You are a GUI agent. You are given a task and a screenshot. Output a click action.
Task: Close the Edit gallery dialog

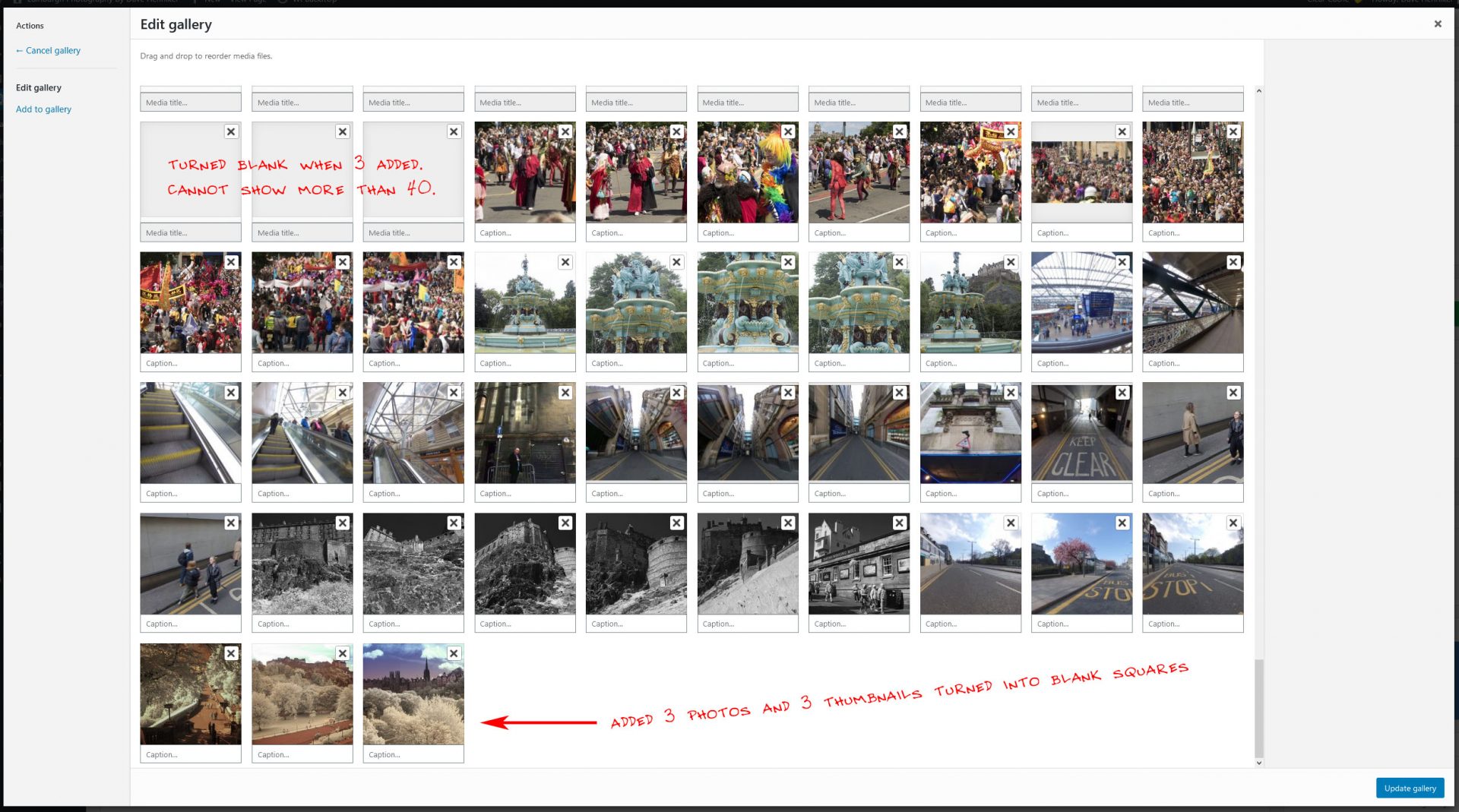click(1437, 24)
